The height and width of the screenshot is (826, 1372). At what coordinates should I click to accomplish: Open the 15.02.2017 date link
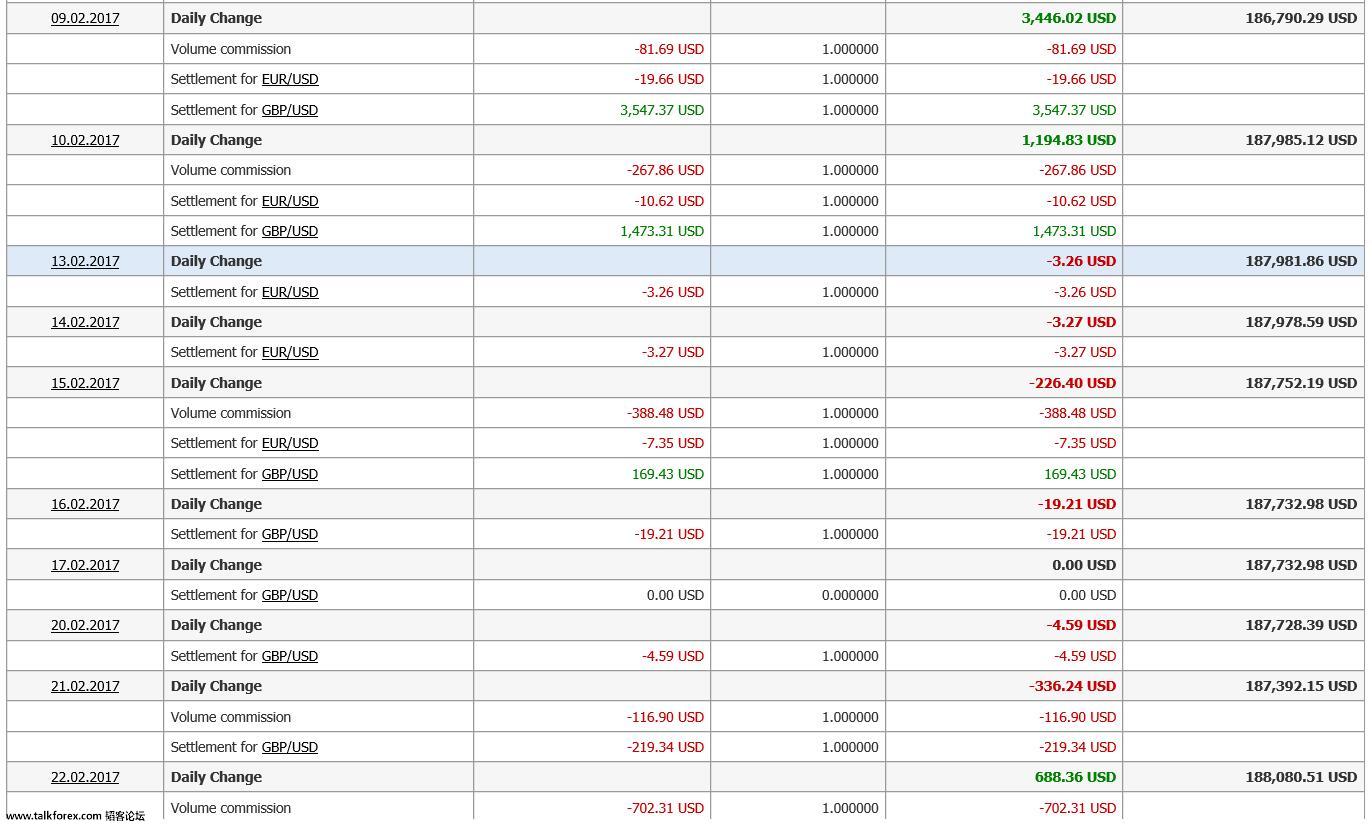[x=85, y=383]
